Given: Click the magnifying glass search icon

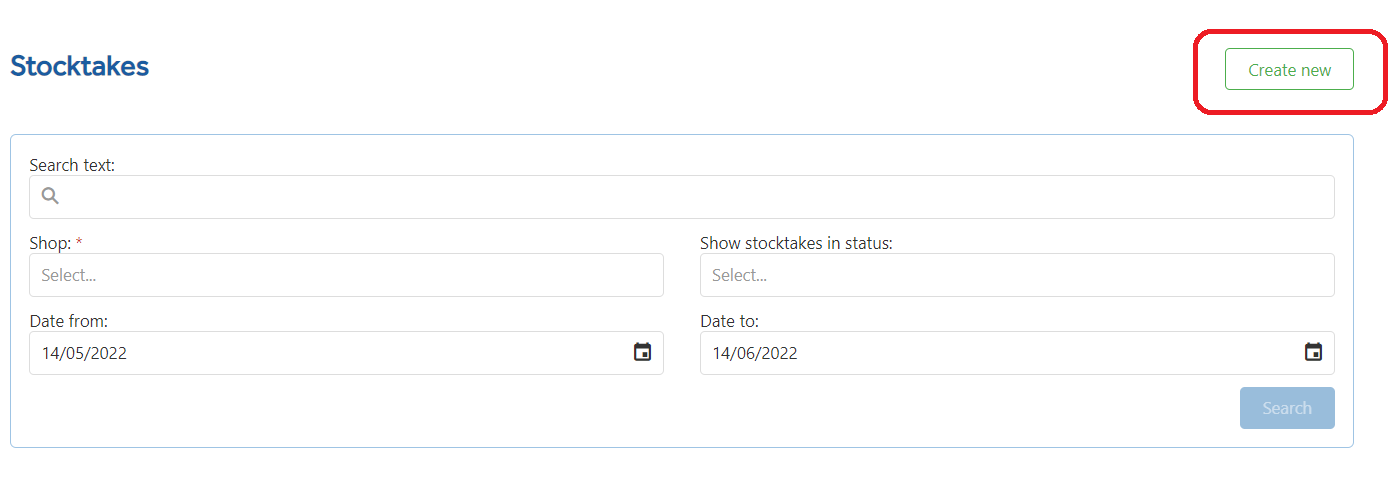Looking at the screenshot, I should 50,196.
